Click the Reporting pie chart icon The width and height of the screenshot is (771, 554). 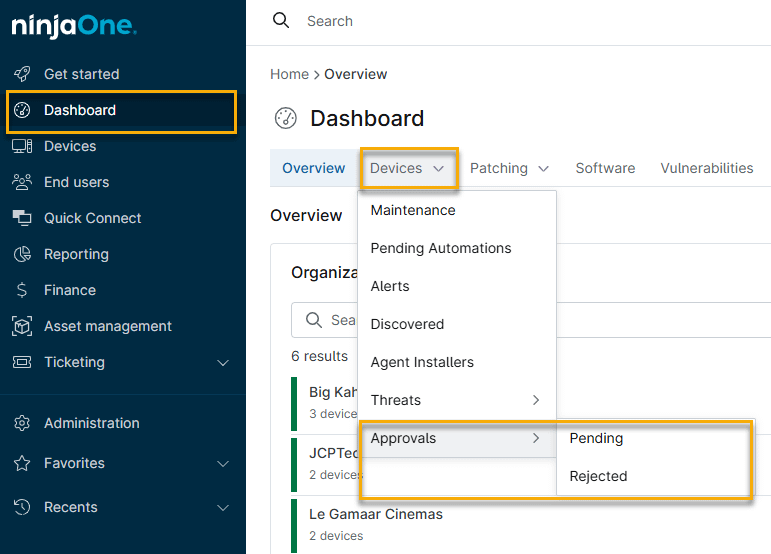(22, 254)
